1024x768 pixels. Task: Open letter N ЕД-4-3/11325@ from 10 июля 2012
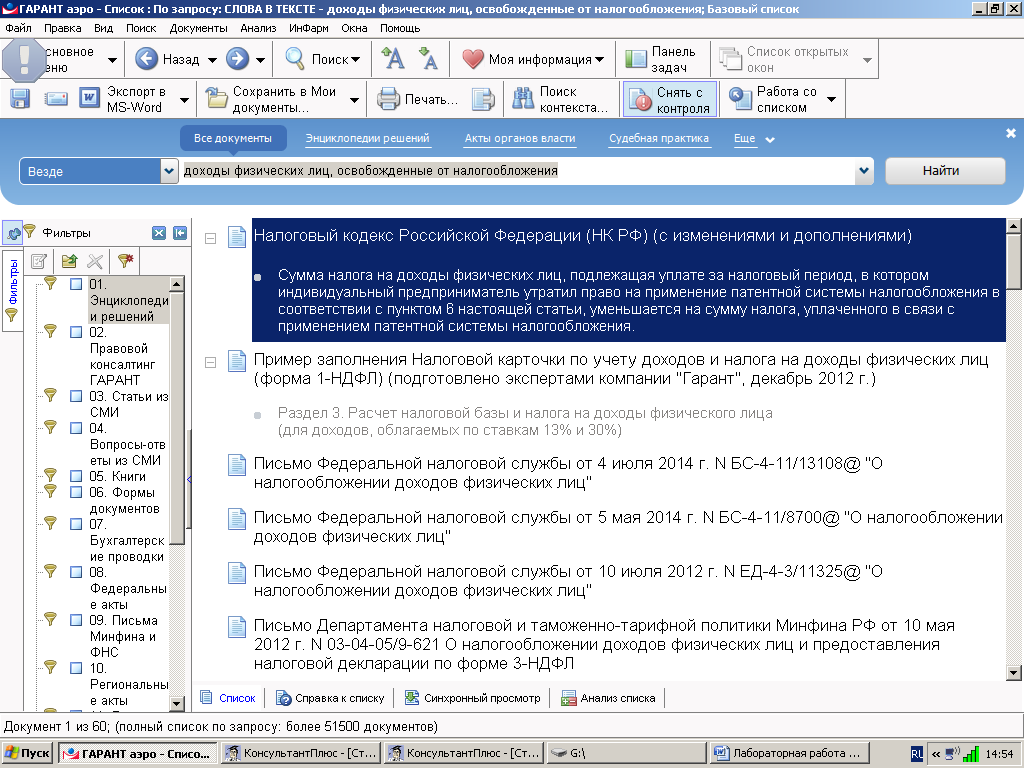[x=568, y=581]
